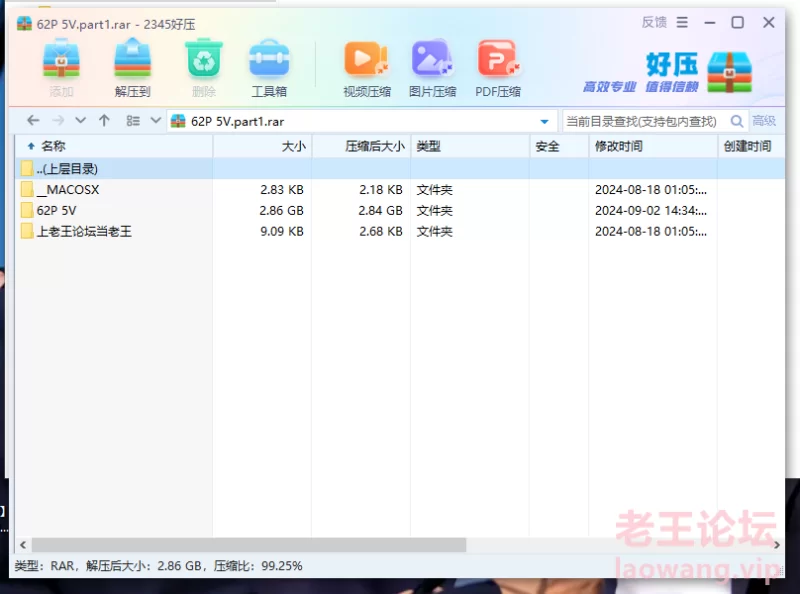Viewport: 800px width, 594px height.
Task: Sort by the 大小 column header
Action: (262, 146)
